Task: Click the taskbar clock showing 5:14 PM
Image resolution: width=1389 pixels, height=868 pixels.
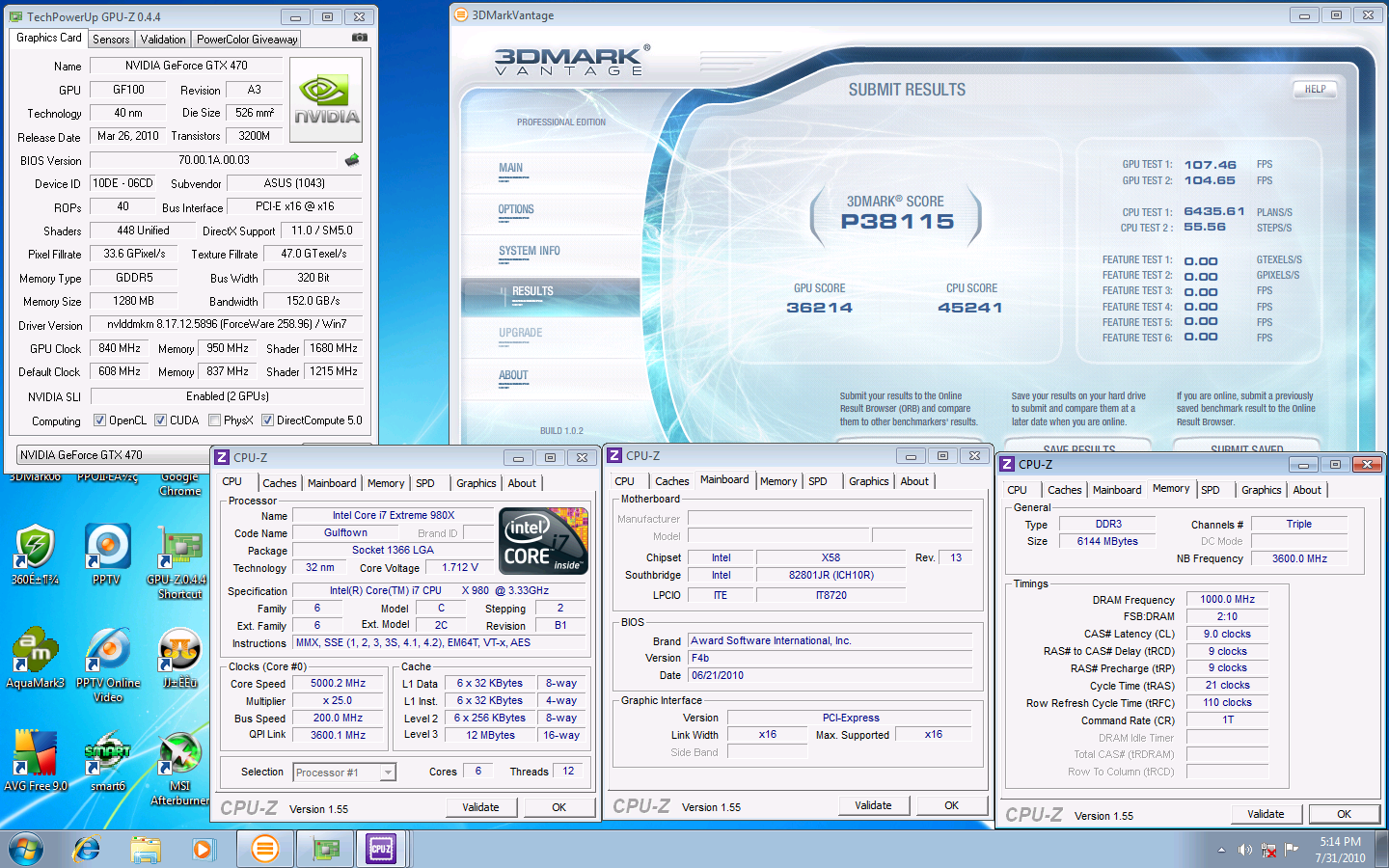Action: click(1341, 850)
